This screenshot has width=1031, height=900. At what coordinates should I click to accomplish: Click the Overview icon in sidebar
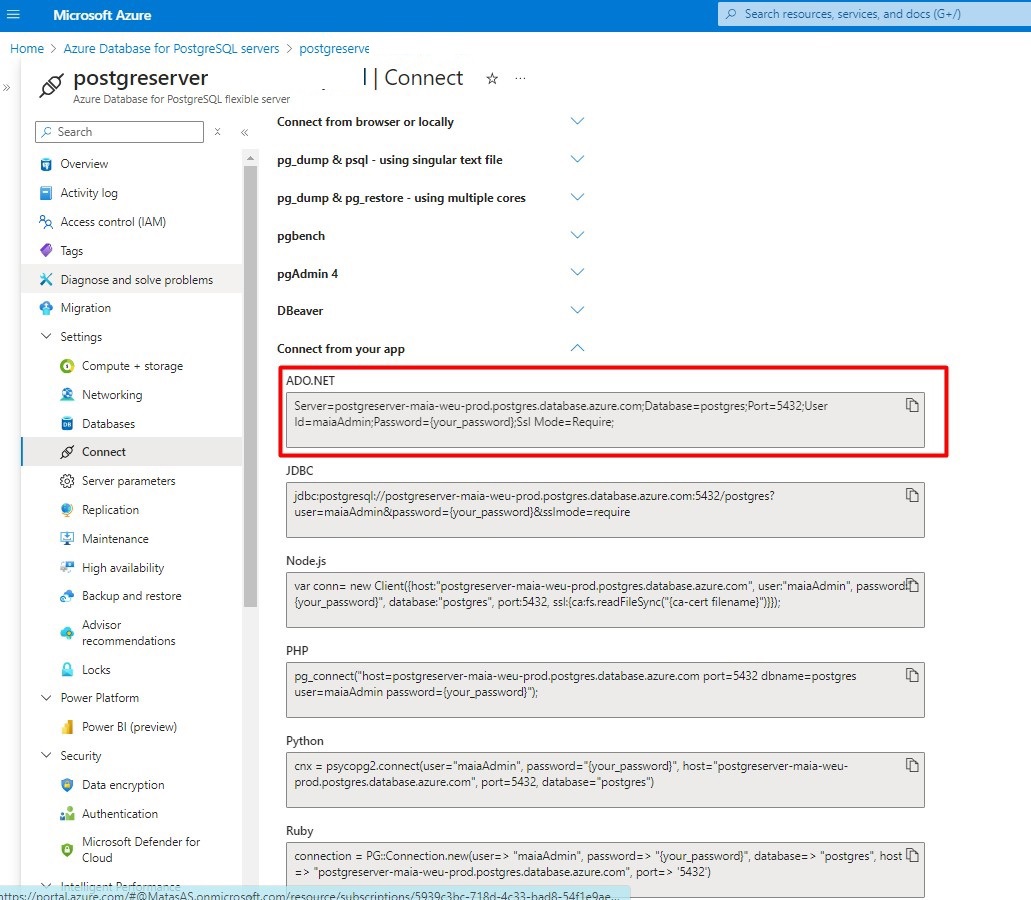46,164
